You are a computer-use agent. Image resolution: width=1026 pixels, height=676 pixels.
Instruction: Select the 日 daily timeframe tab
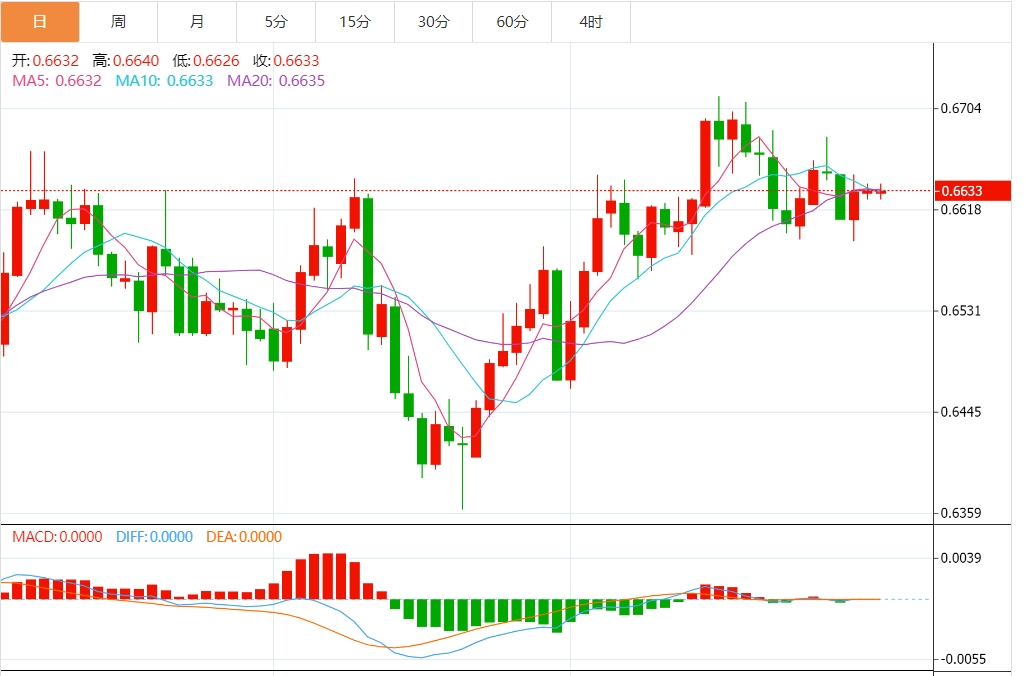[40, 22]
